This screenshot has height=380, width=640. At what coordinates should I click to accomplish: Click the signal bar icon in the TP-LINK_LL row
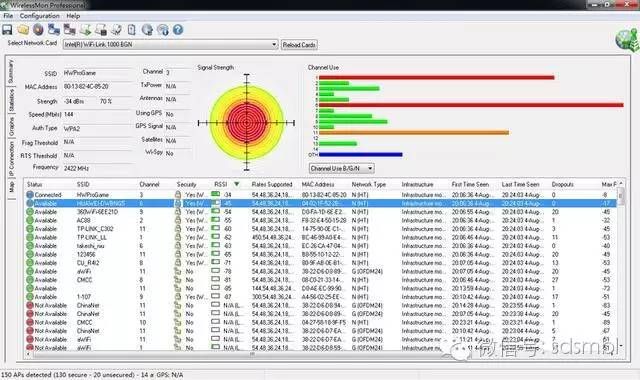[216, 237]
